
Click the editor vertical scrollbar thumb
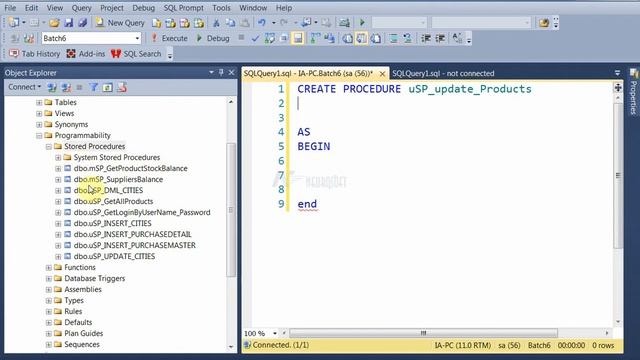618,175
